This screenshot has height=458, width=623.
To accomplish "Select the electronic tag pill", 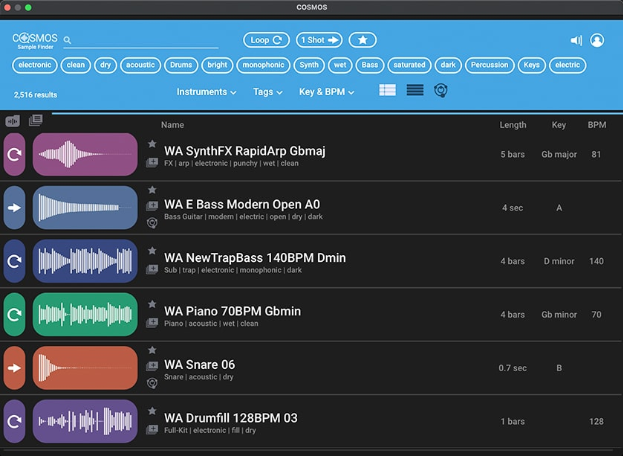I will (35, 65).
